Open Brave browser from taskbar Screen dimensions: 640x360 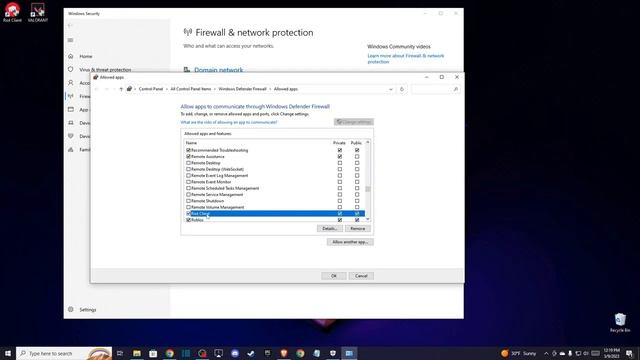click(284, 353)
